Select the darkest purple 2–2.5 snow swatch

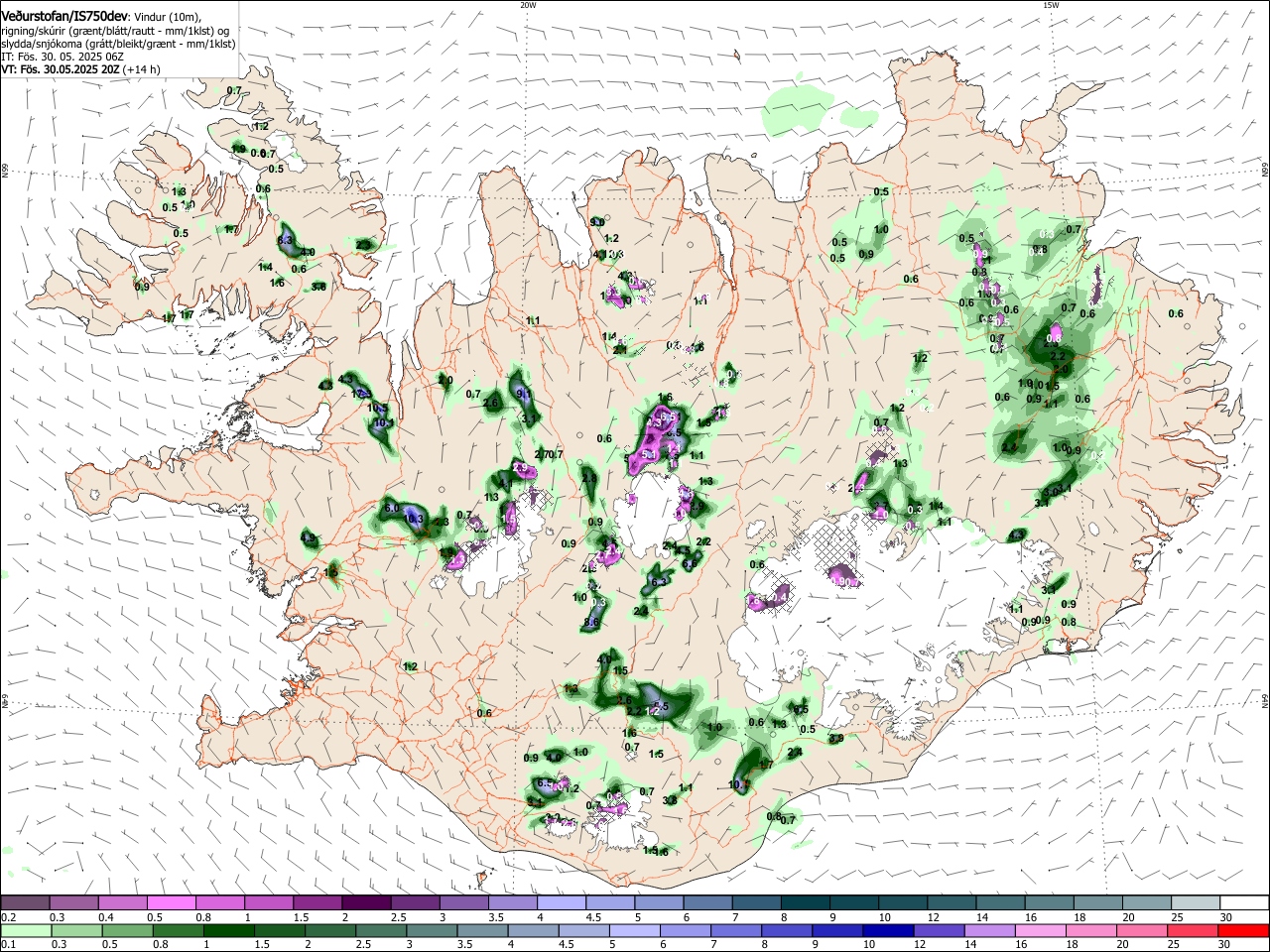click(x=366, y=902)
